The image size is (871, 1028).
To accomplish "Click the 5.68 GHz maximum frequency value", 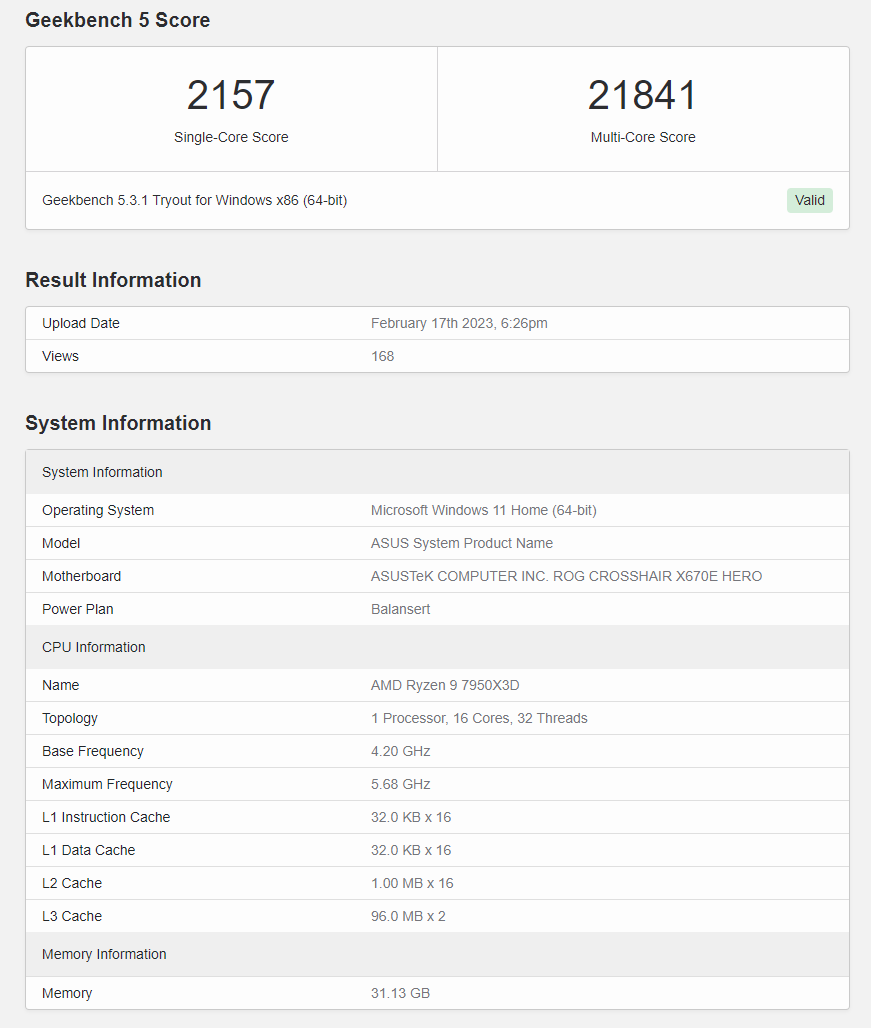I will (400, 784).
